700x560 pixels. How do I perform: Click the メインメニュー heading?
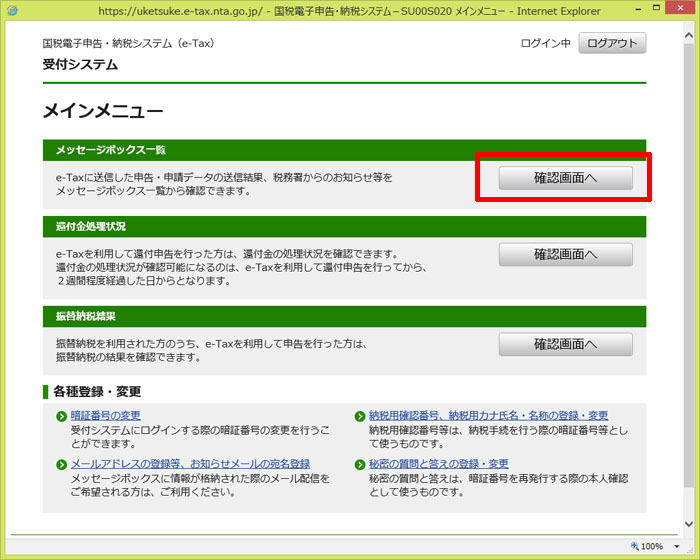click(103, 111)
